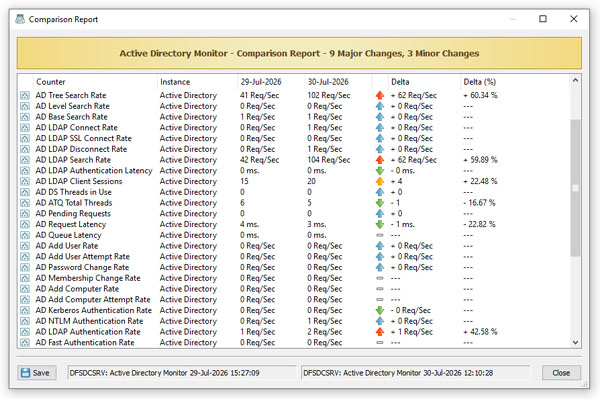Select the AD Request Latency row name
This screenshot has width=600, height=399.
coord(71,224)
